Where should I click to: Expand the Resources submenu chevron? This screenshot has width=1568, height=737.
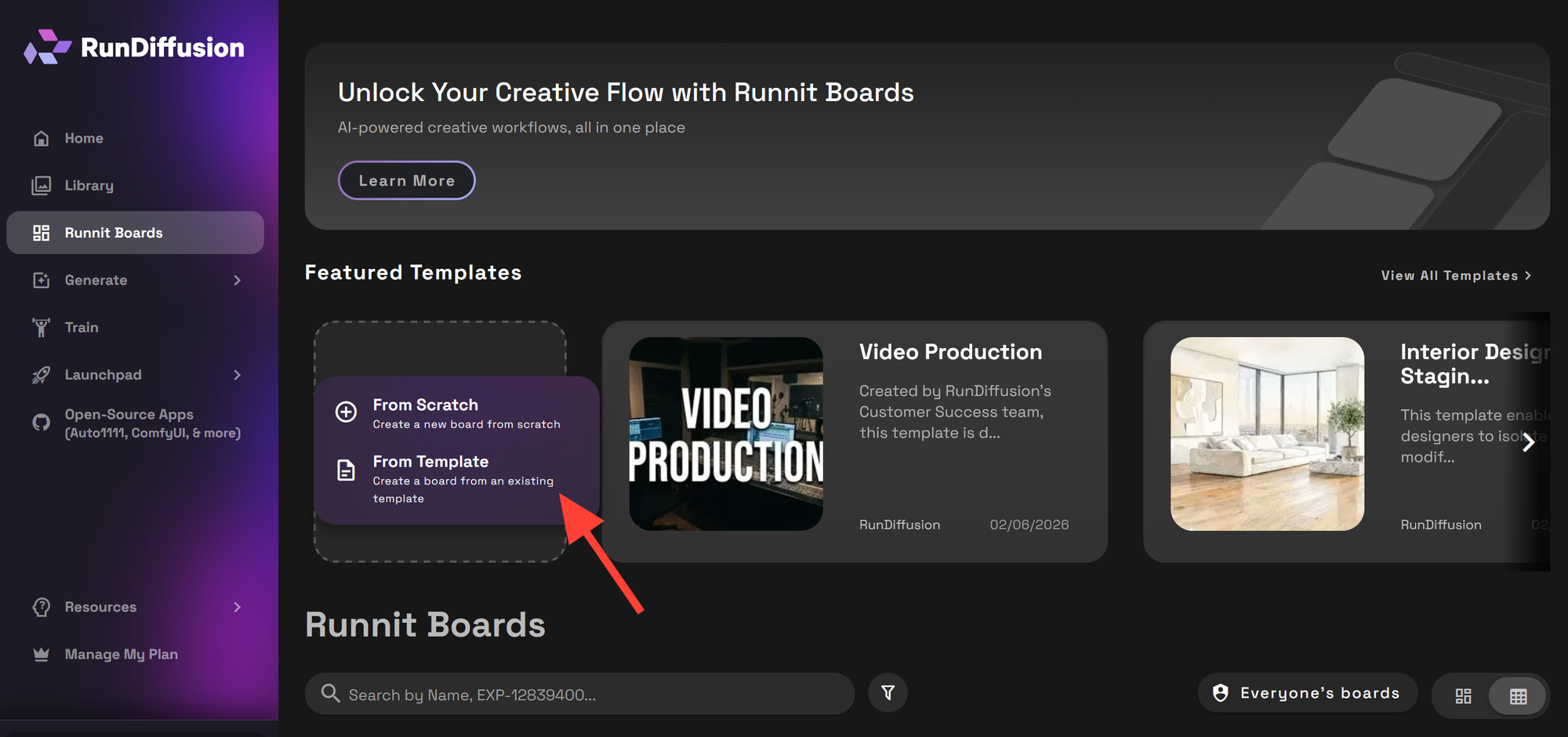coord(237,607)
